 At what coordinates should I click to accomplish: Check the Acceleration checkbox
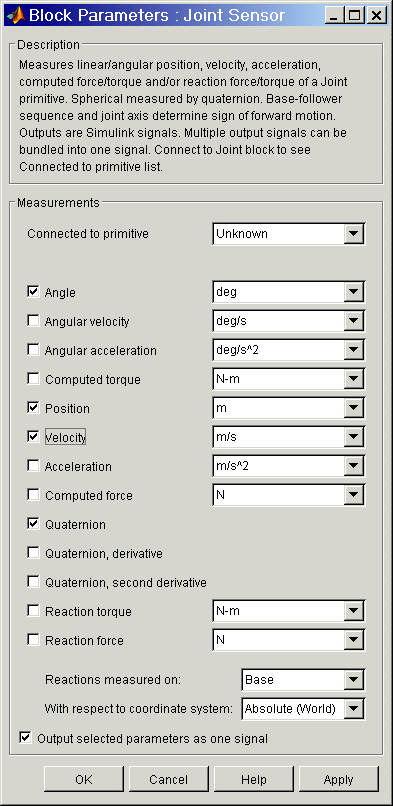tap(33, 466)
